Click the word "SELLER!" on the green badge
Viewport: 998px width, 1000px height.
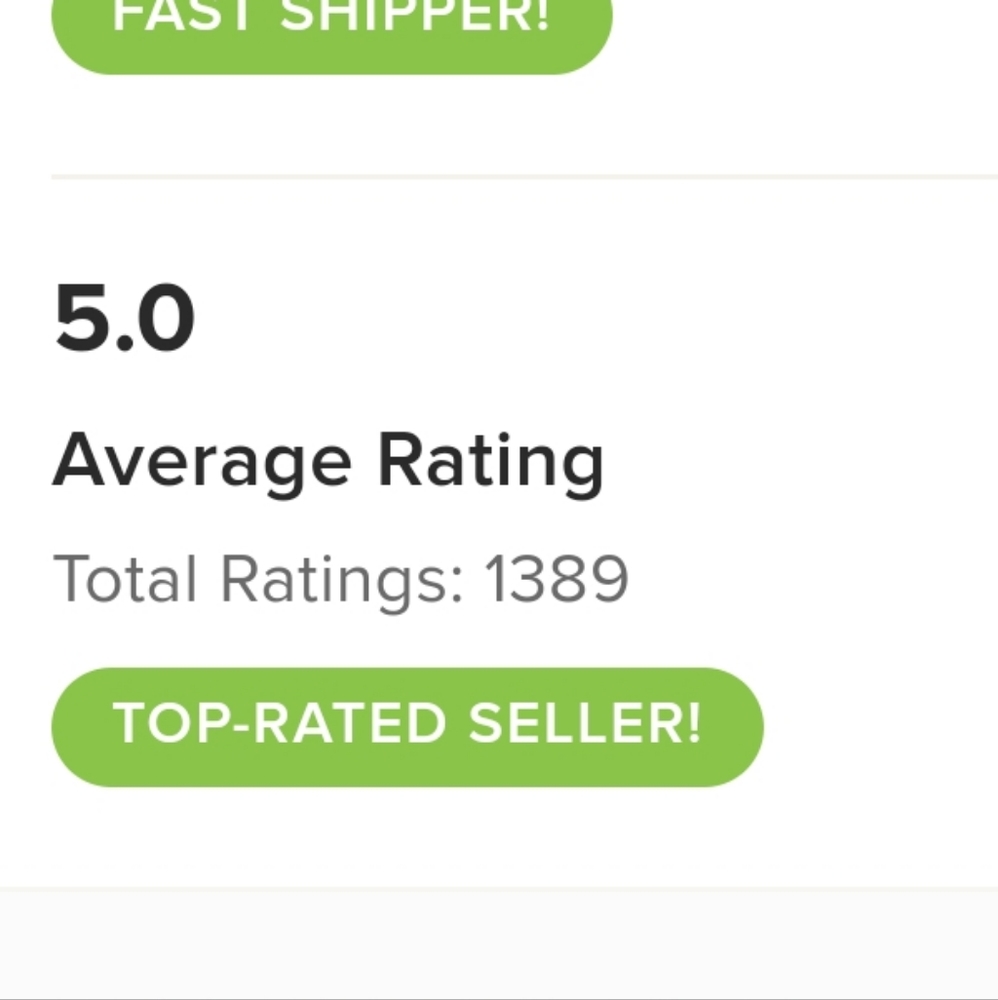(585, 724)
